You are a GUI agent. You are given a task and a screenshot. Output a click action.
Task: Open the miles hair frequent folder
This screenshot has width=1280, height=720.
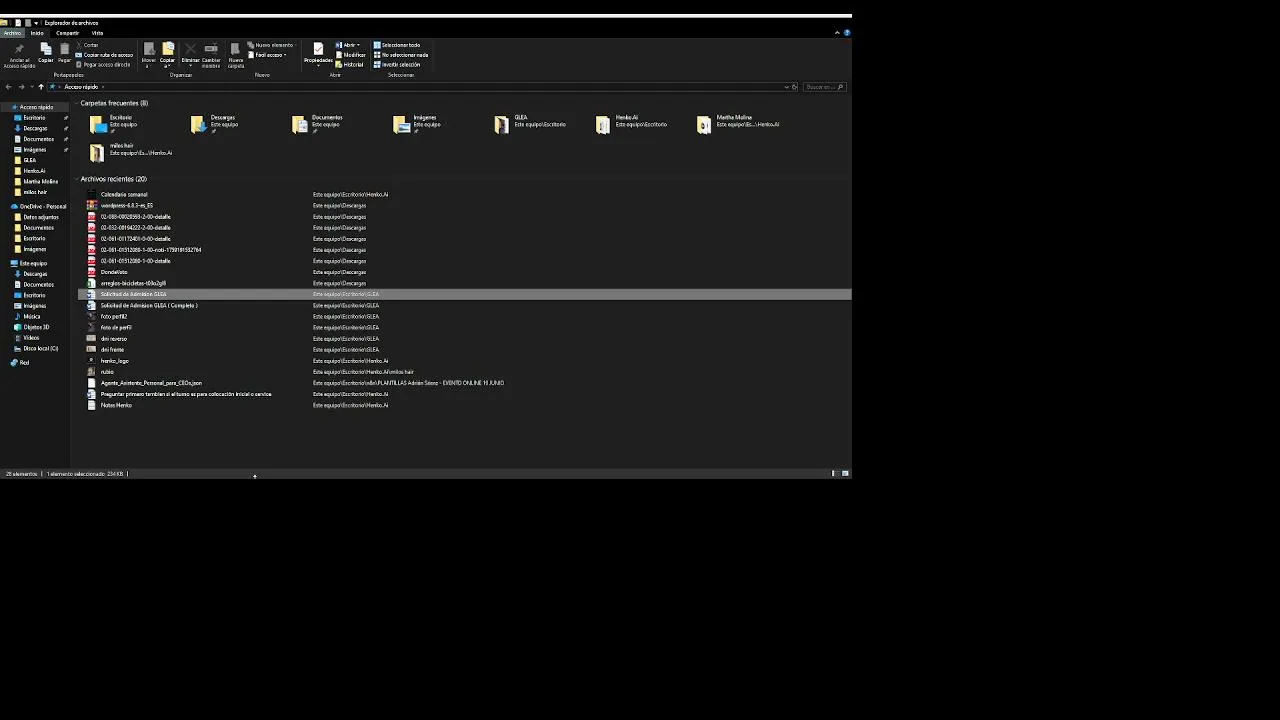pos(131,151)
